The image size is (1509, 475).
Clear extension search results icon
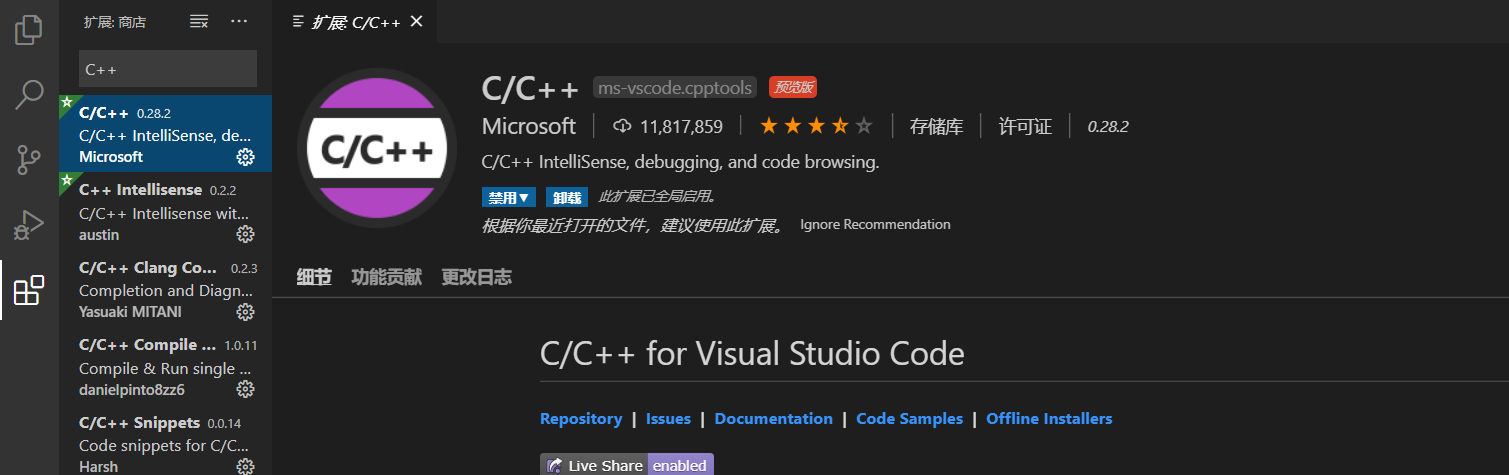(x=199, y=21)
